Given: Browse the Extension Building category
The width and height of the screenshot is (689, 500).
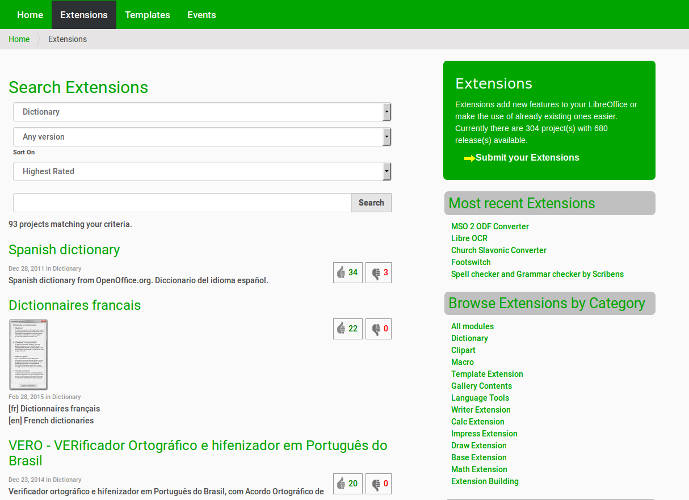Looking at the screenshot, I should coord(485,481).
